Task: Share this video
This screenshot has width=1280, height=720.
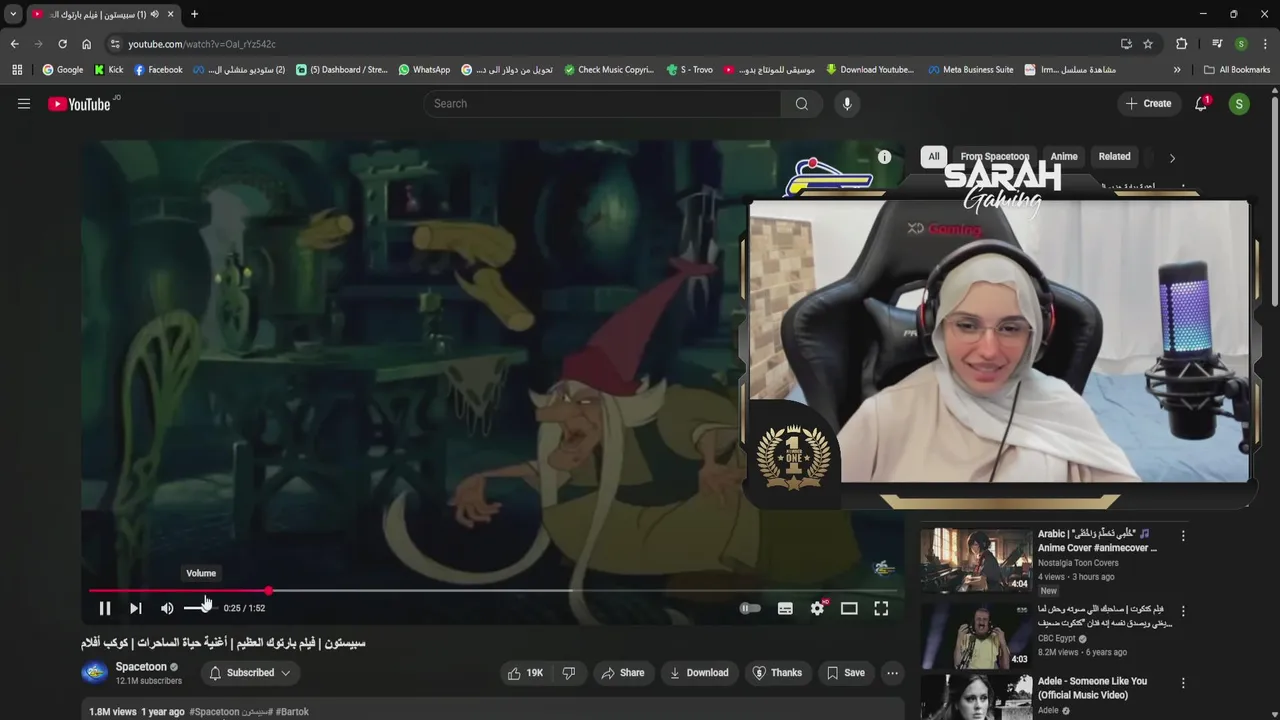Action: (x=622, y=673)
